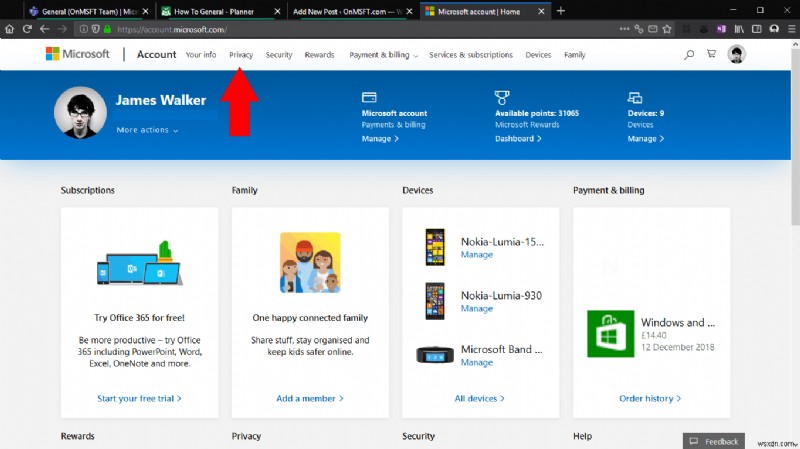The width and height of the screenshot is (800, 449).
Task: Click the Account heading link
Action: click(x=156, y=54)
